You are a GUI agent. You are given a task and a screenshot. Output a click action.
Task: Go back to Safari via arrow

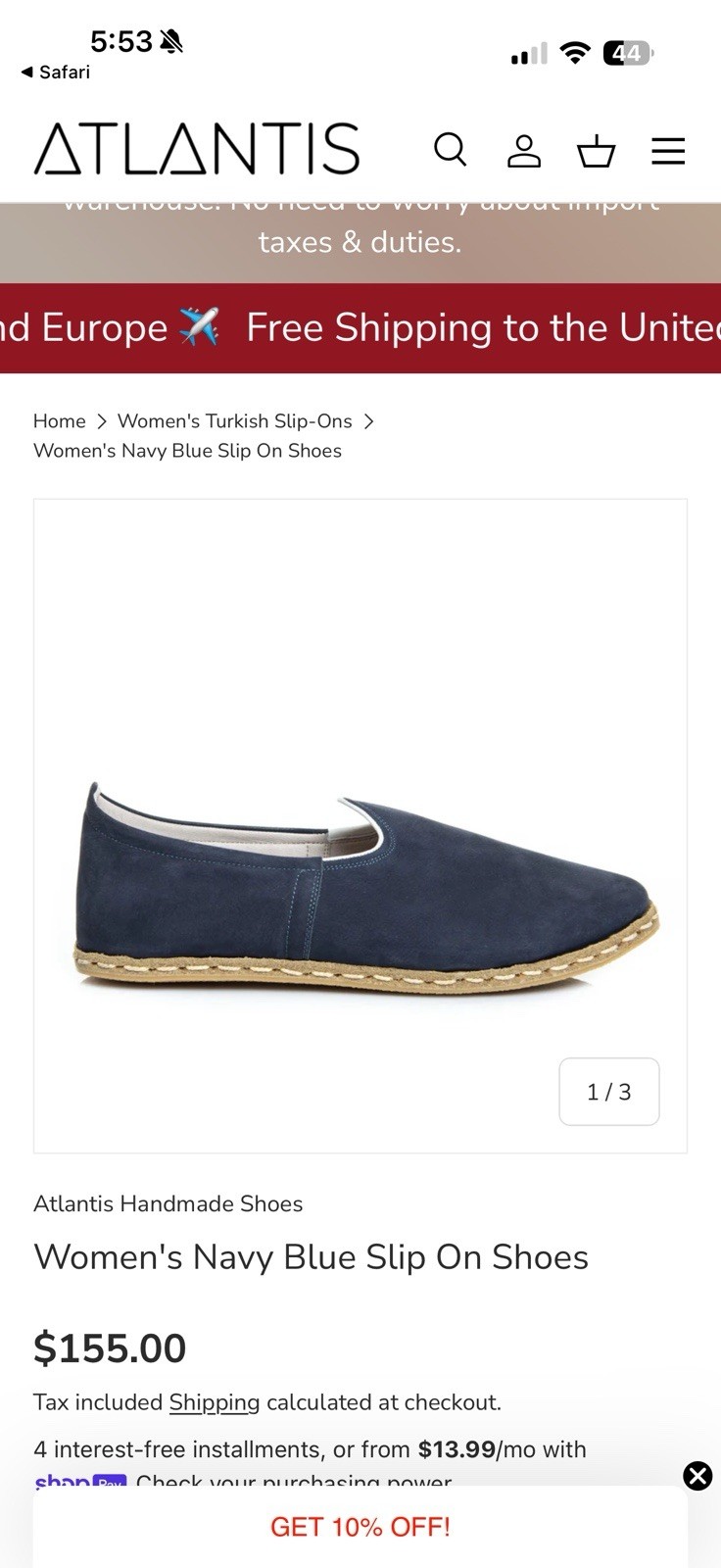(x=55, y=72)
